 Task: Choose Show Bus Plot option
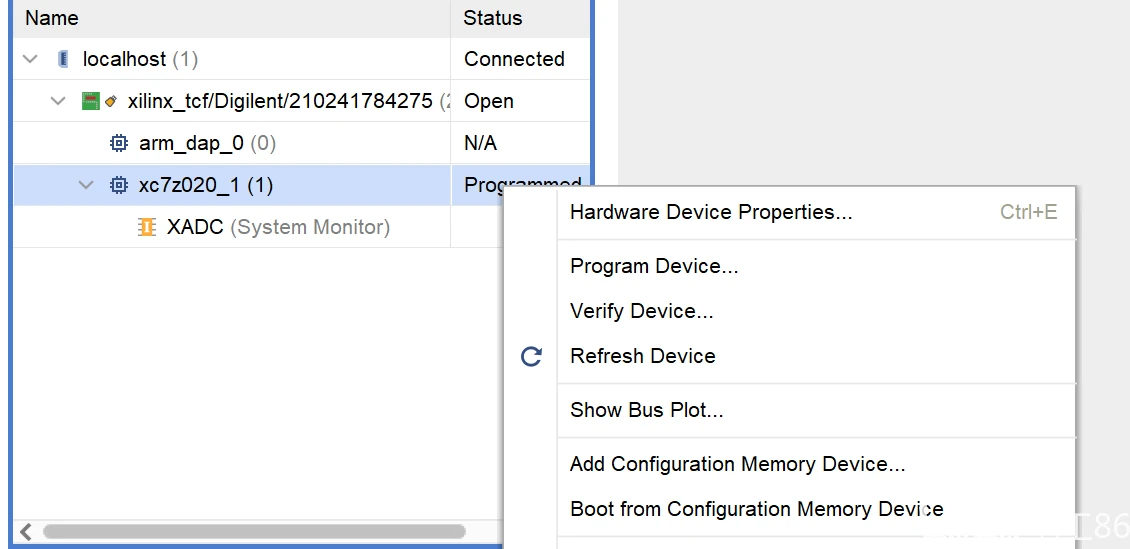tap(646, 410)
